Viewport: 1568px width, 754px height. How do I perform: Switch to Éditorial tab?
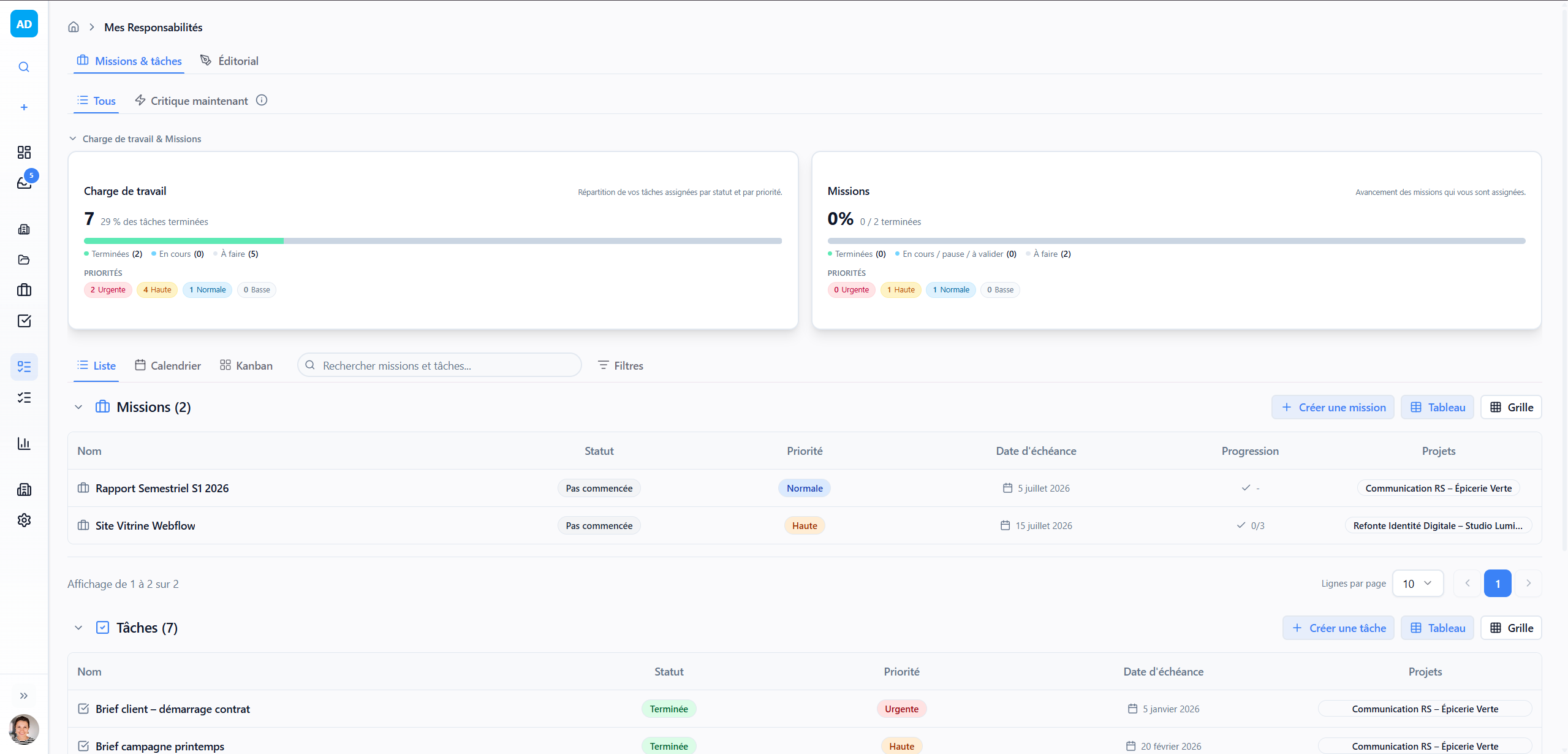(x=230, y=61)
